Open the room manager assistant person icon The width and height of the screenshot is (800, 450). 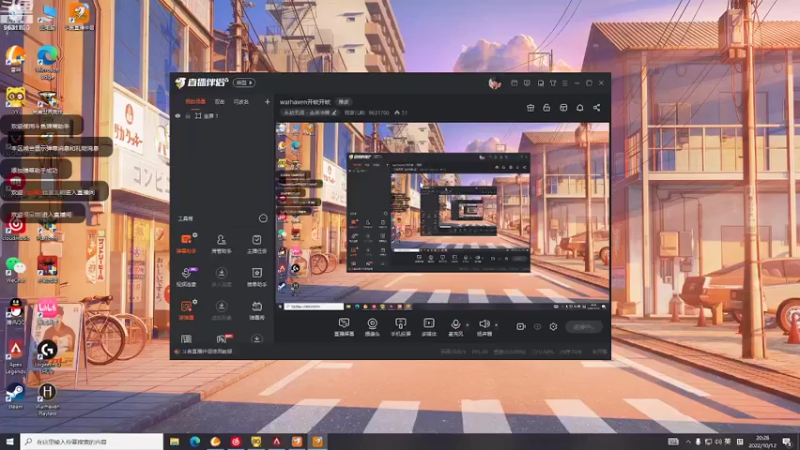pyautogui.click(x=221, y=243)
